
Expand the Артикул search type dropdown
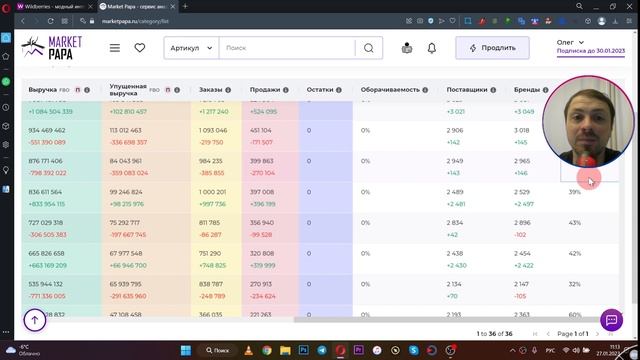(191, 48)
